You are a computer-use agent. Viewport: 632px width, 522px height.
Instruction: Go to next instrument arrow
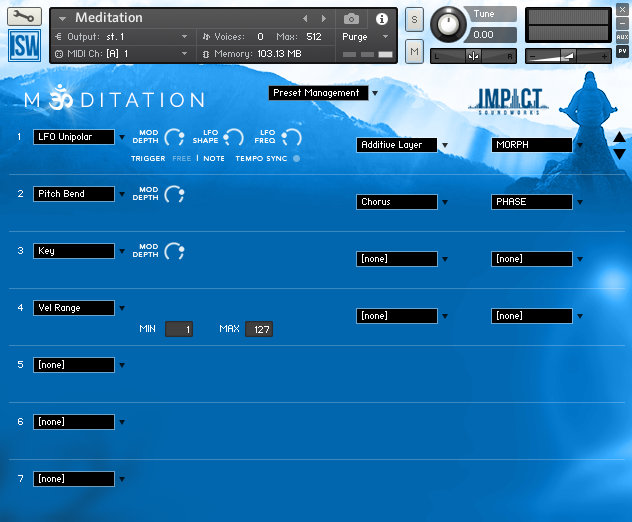tap(323, 19)
